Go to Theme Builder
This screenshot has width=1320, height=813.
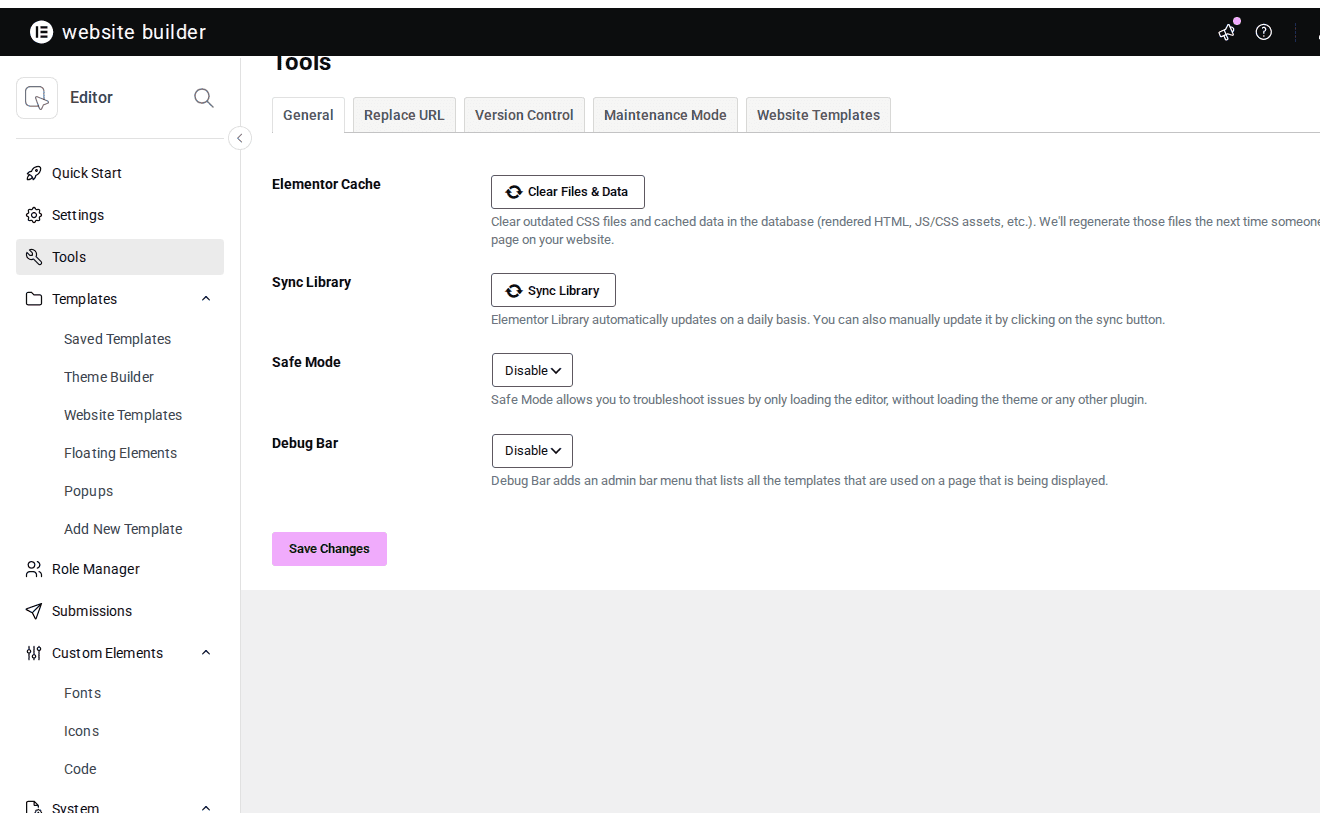[109, 377]
